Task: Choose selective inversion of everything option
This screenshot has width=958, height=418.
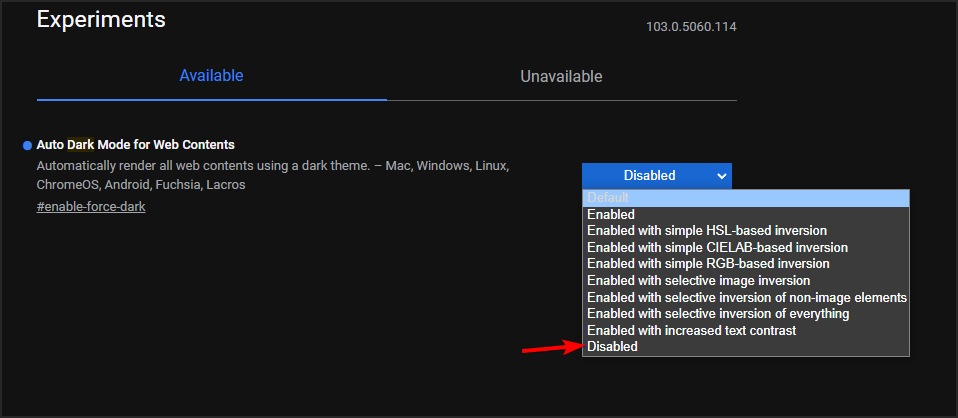Action: click(x=745, y=314)
